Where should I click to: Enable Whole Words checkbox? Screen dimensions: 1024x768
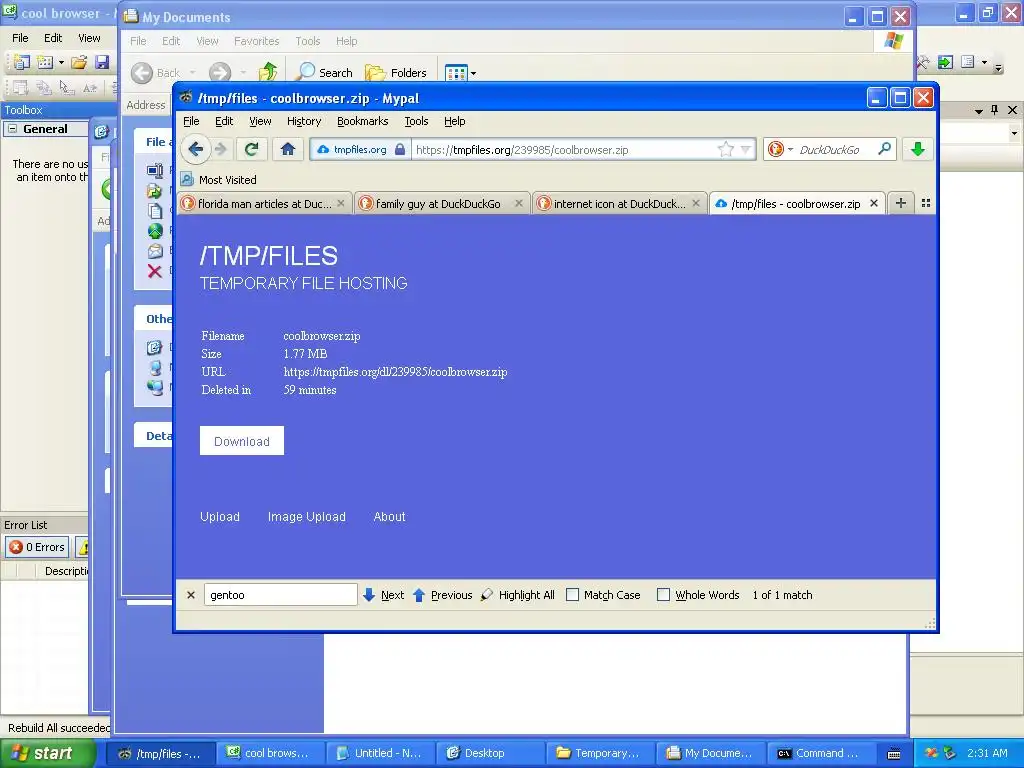(664, 595)
